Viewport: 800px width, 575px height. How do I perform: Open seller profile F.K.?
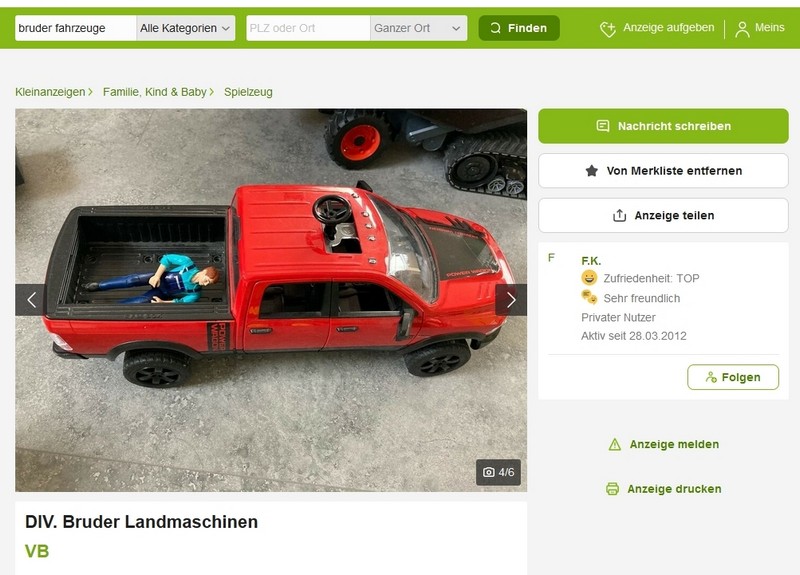click(591, 261)
